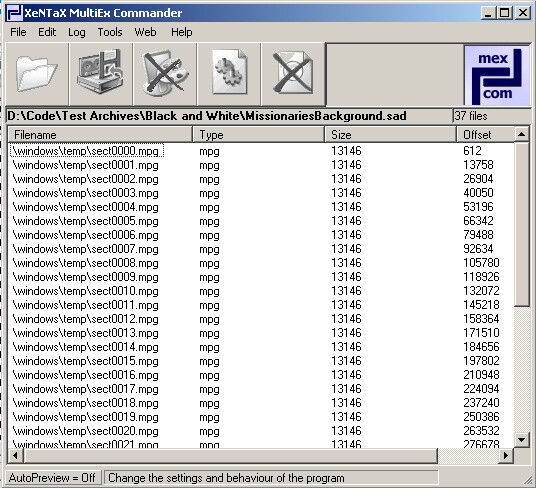
Task: Select file \windows\temp\sect0015.mpg
Action: [x=86, y=361]
